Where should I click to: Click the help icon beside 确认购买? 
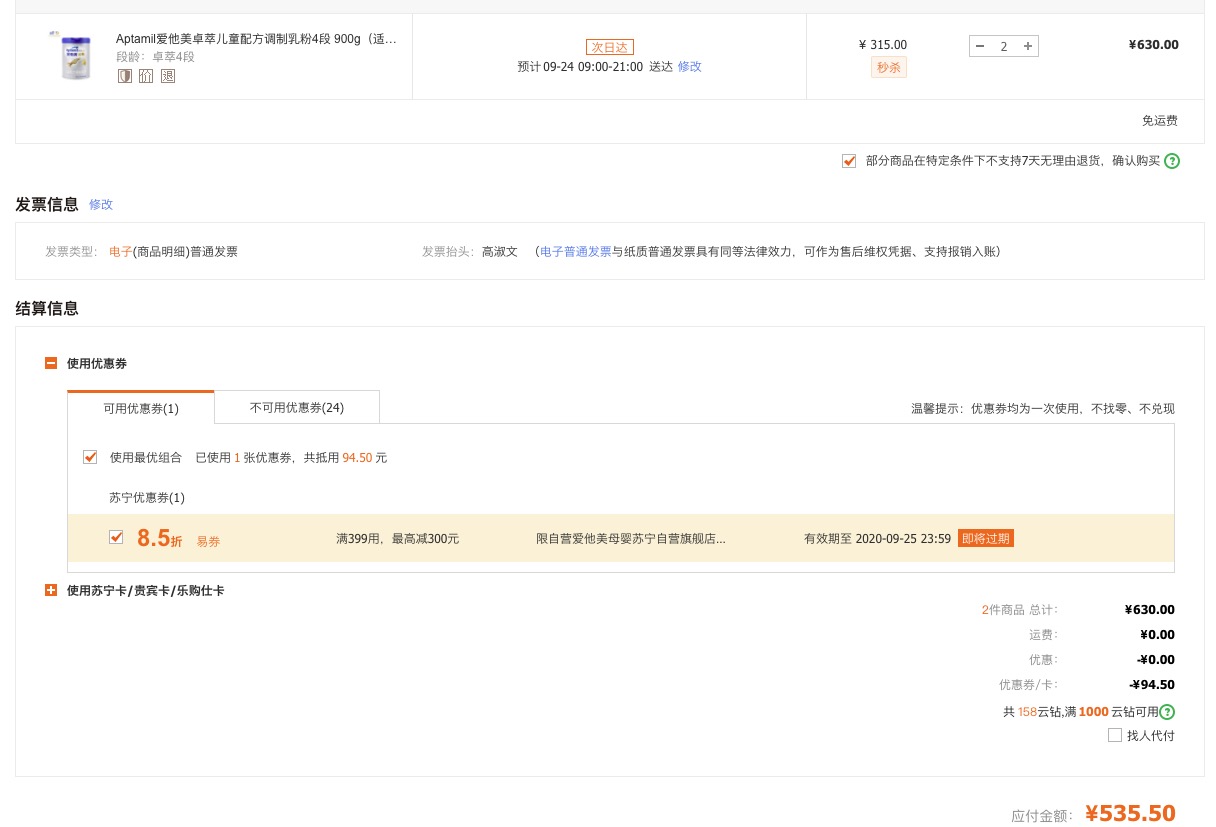pos(1172,161)
